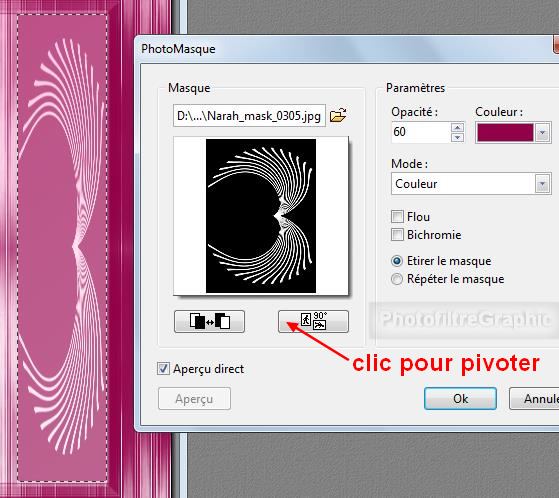Click the Opacité value field
Image resolution: width=559 pixels, height=498 pixels.
pos(421,132)
